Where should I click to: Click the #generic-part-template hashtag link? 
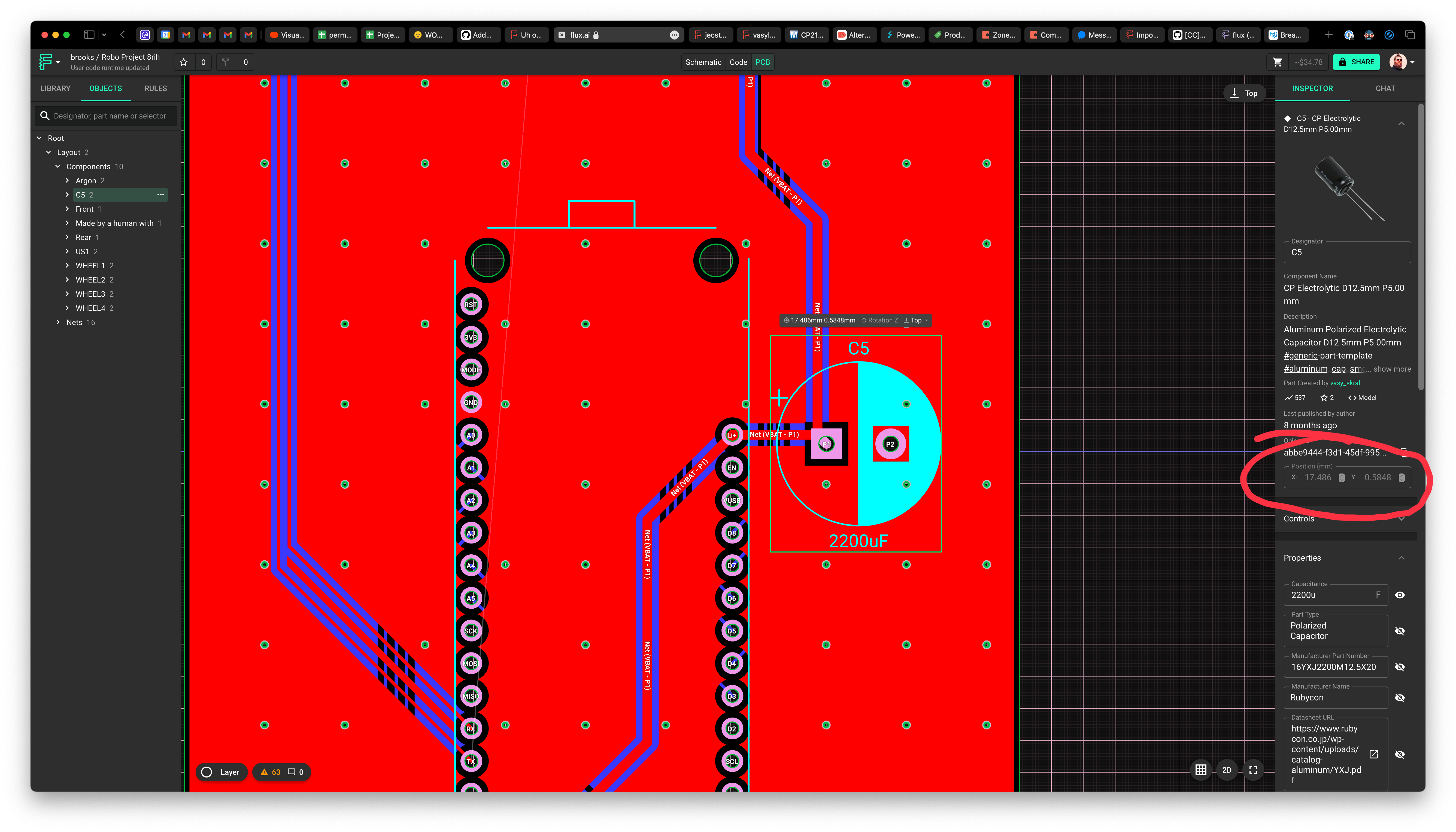pyautogui.click(x=1327, y=356)
